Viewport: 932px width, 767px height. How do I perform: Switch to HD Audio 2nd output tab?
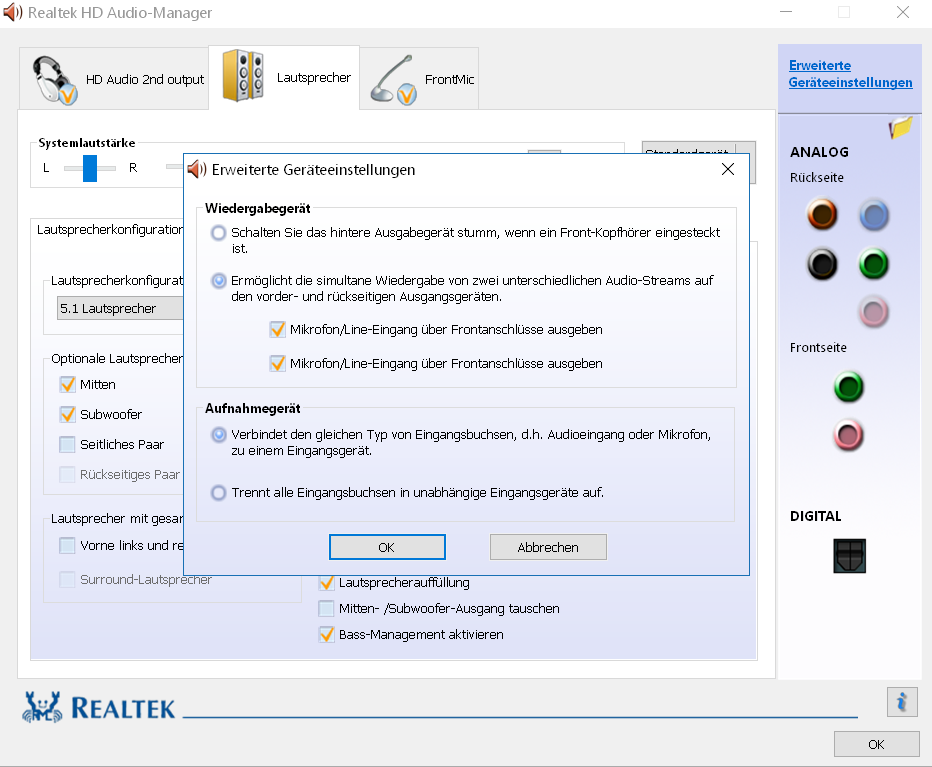coord(114,79)
